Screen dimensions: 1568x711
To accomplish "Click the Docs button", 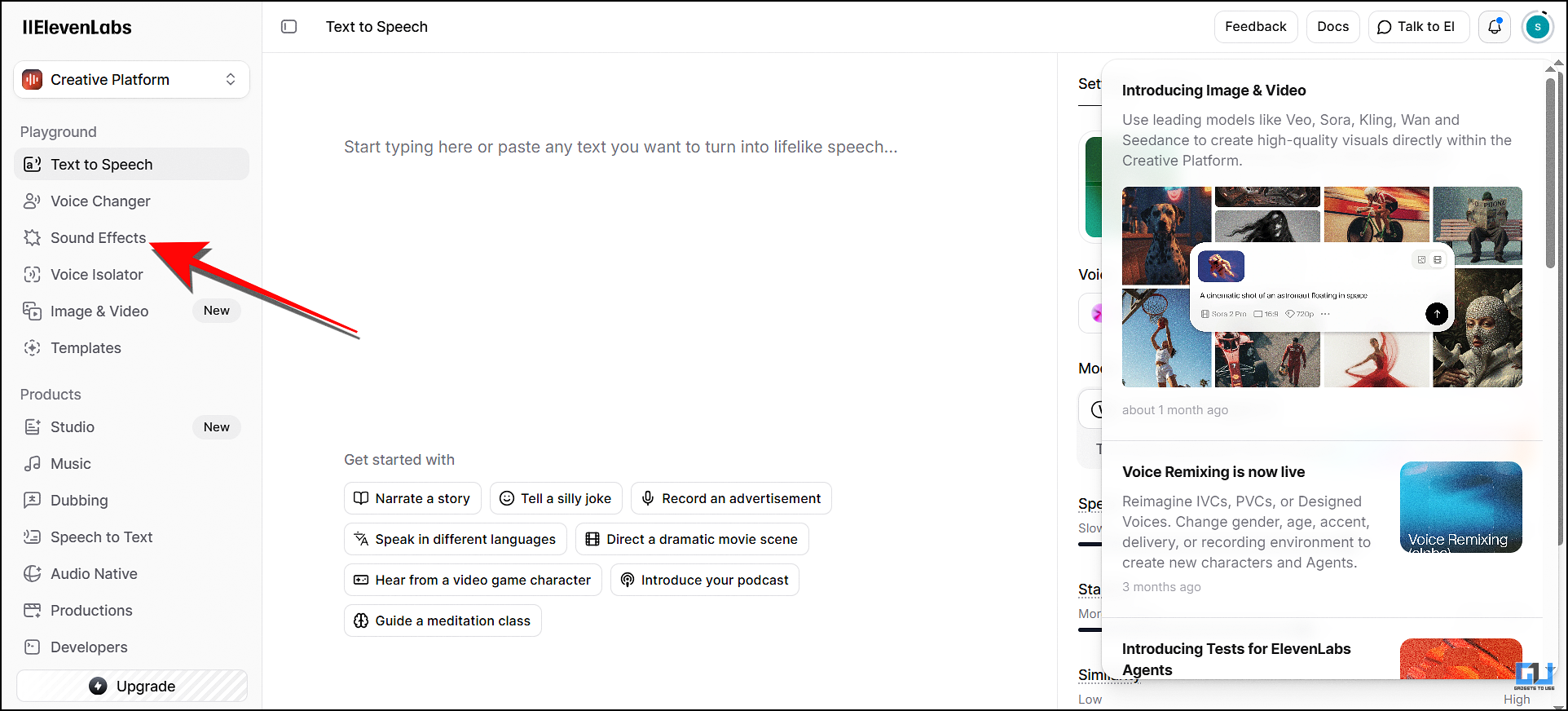I will click(x=1332, y=27).
